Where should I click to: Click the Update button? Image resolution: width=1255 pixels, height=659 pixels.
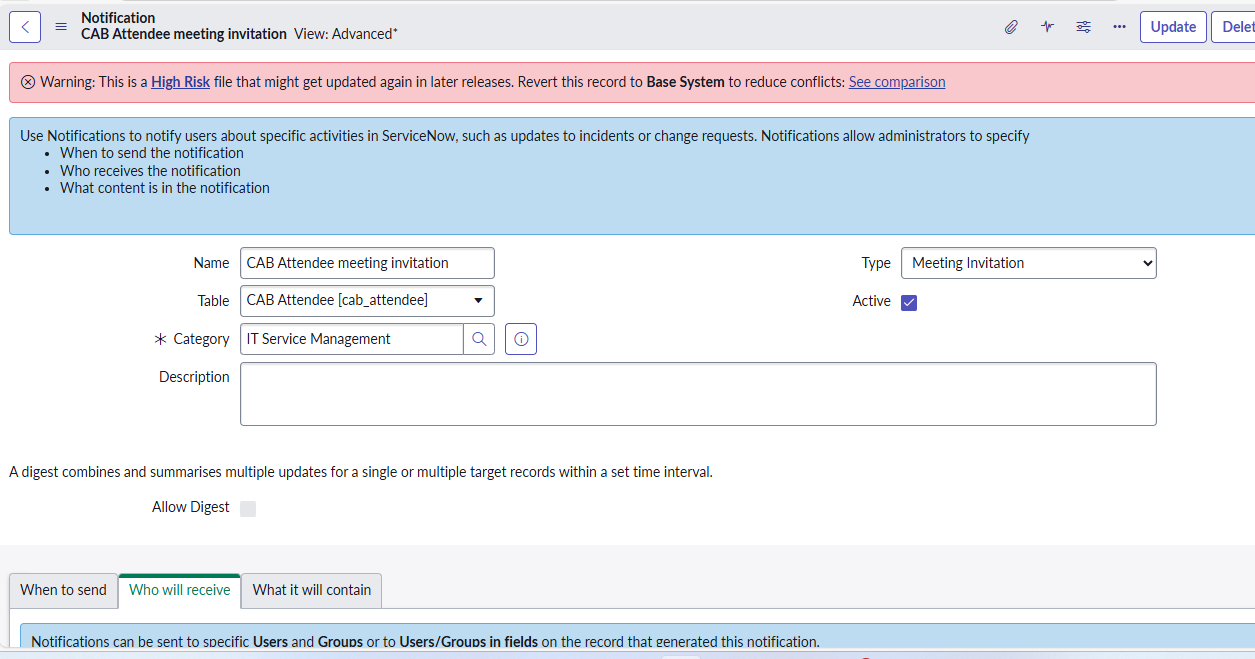(1173, 27)
